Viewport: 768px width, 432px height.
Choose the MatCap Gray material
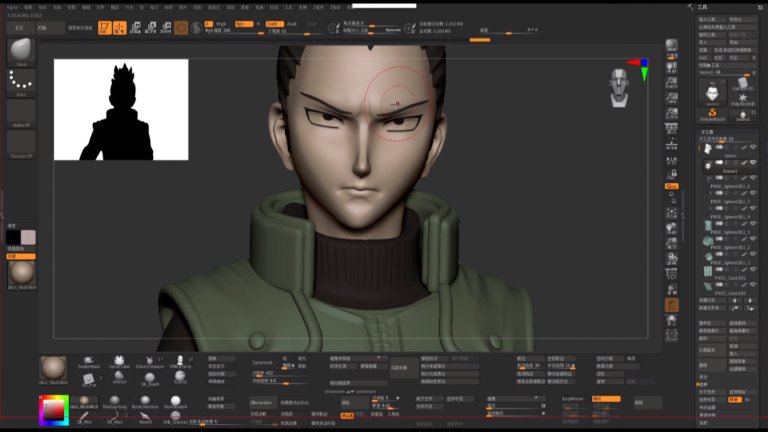[x=115, y=403]
